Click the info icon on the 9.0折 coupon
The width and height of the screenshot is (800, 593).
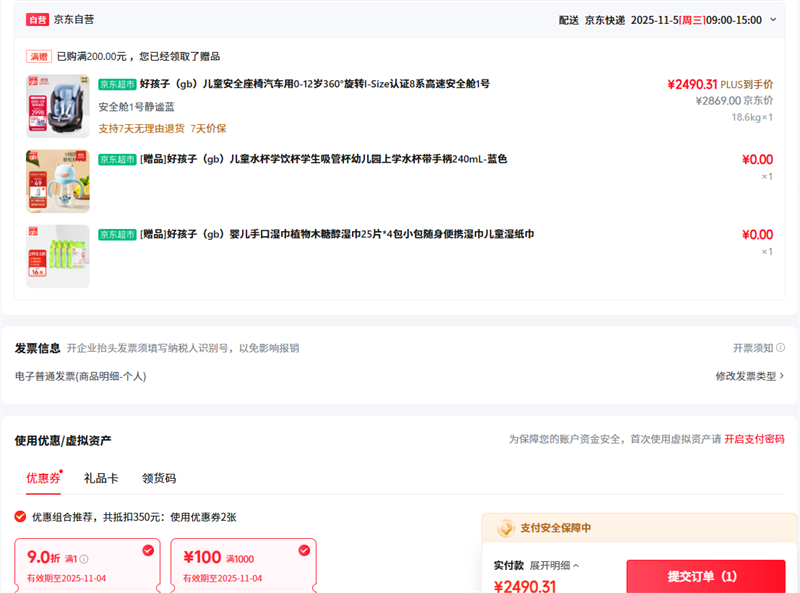click(84, 559)
